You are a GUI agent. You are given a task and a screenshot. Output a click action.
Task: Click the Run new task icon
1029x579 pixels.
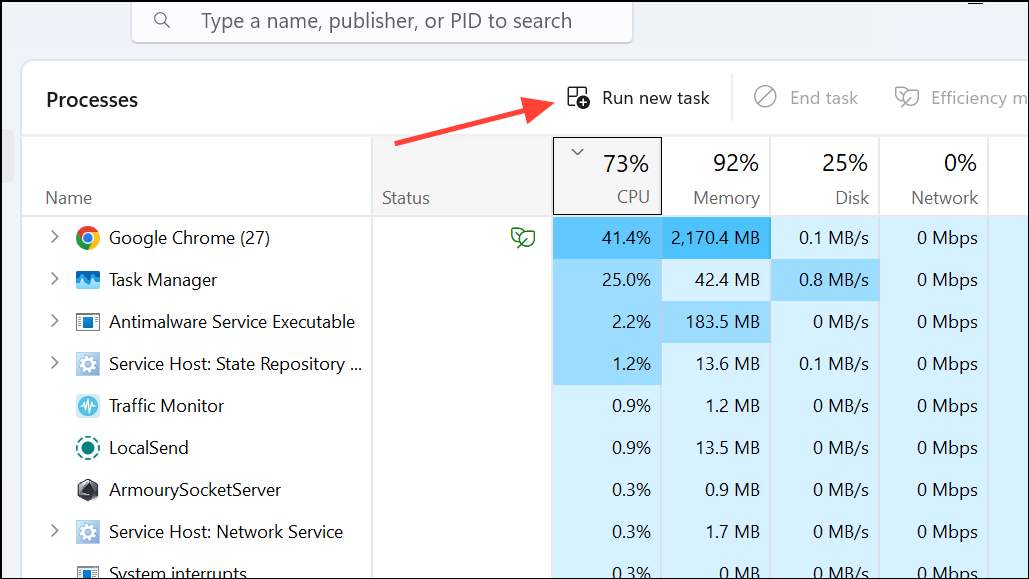click(x=578, y=97)
